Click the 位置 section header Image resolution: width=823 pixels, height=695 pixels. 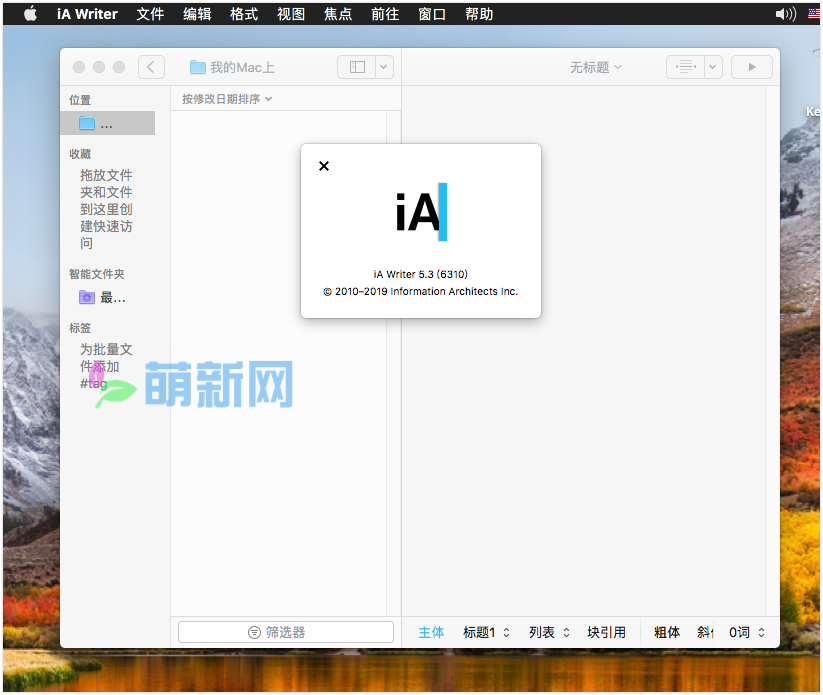click(80, 100)
